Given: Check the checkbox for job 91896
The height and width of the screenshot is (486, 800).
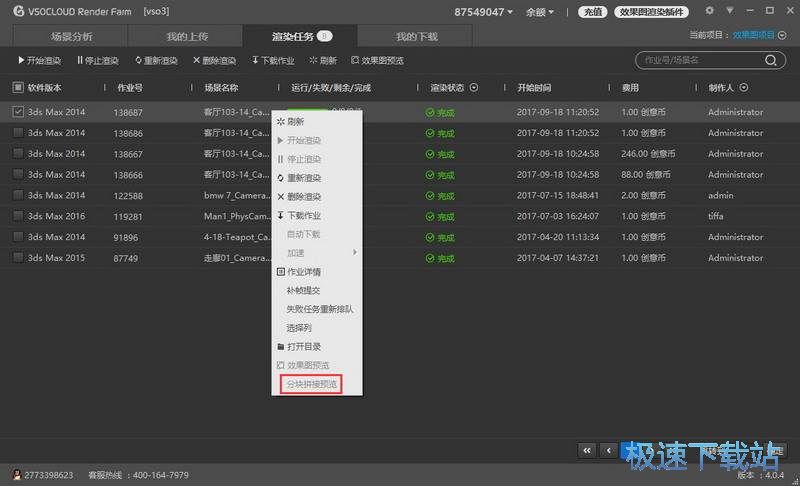Looking at the screenshot, I should [x=18, y=237].
